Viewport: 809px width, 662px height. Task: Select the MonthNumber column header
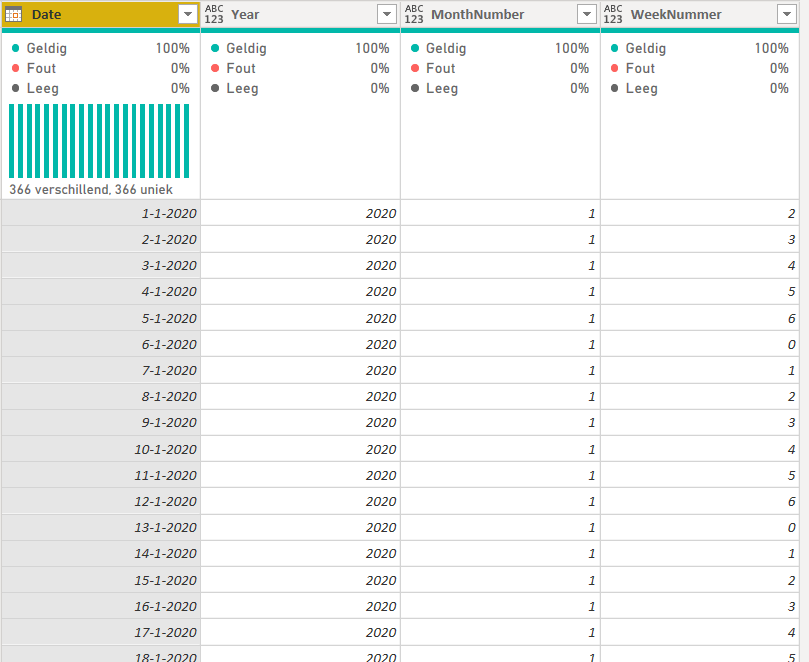click(500, 14)
